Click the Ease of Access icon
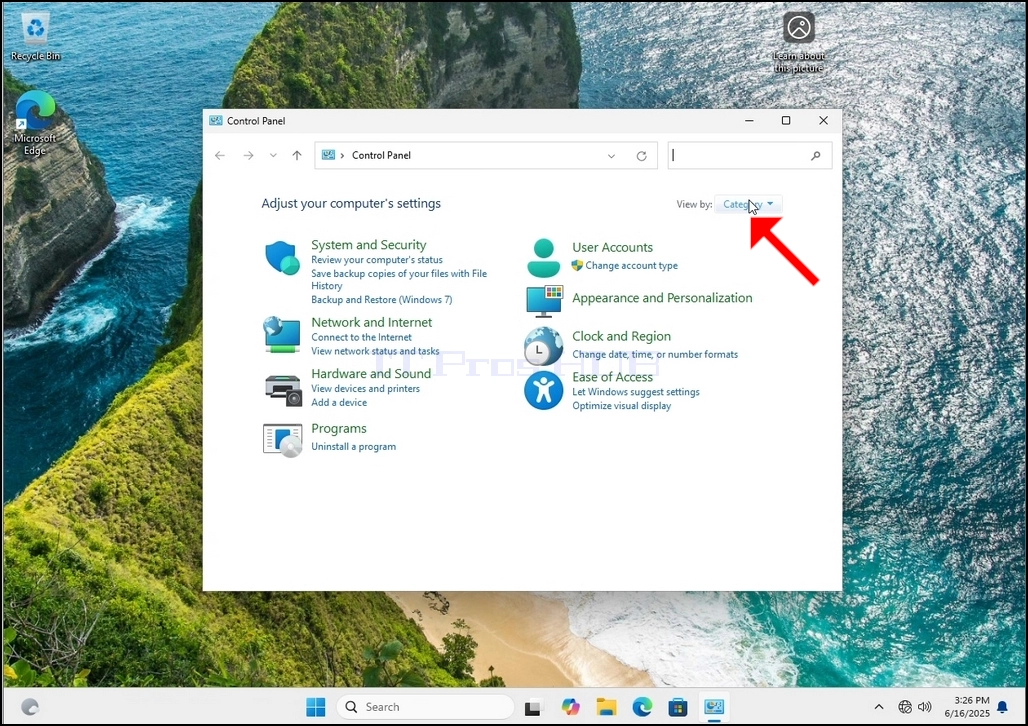Image resolution: width=1028 pixels, height=726 pixels. tap(544, 390)
